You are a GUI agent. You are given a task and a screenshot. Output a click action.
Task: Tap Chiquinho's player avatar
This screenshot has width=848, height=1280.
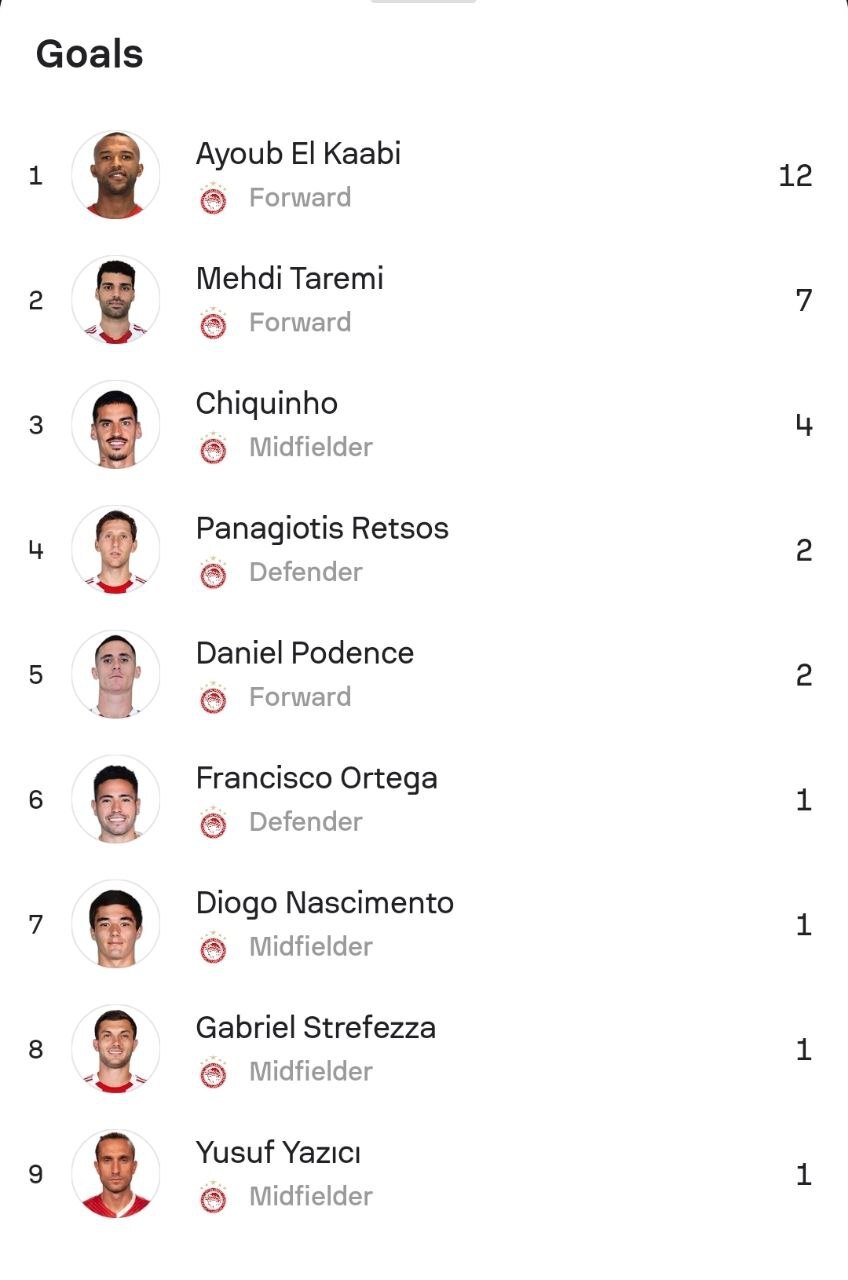click(x=116, y=425)
